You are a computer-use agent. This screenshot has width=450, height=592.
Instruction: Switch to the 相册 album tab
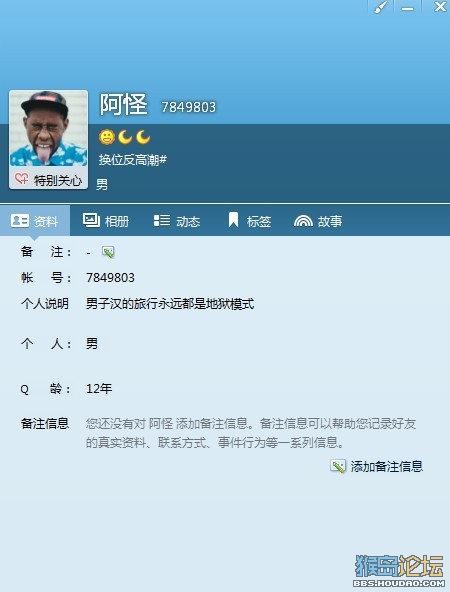106,220
